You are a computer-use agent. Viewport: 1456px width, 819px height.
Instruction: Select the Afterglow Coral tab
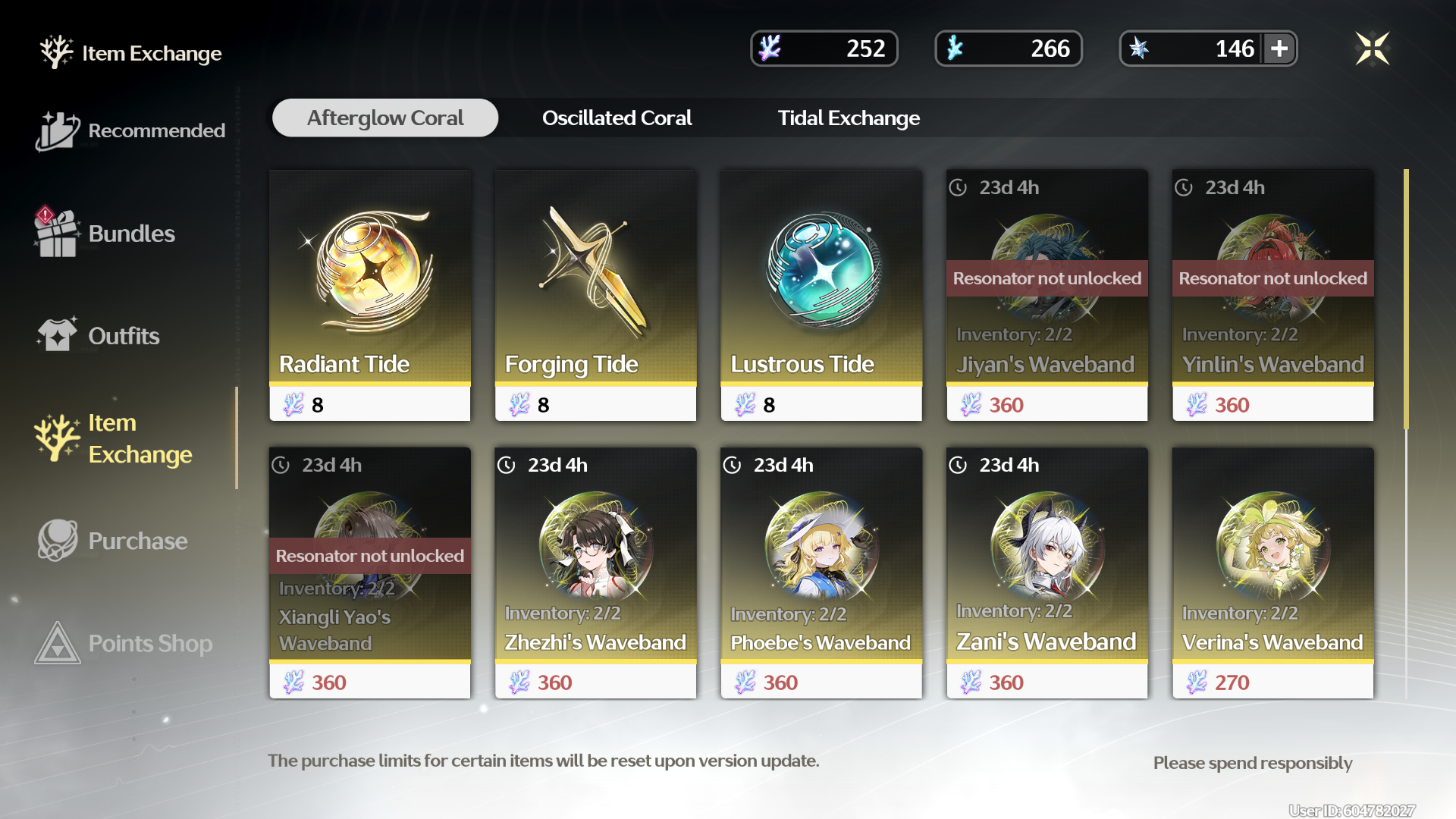point(385,118)
